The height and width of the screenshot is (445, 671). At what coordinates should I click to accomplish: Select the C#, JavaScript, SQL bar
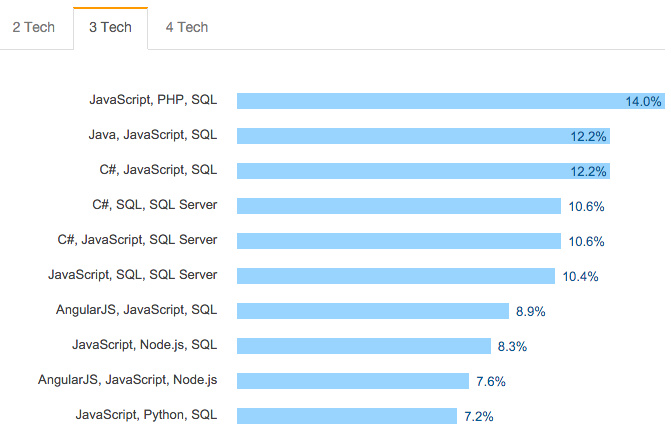point(423,171)
